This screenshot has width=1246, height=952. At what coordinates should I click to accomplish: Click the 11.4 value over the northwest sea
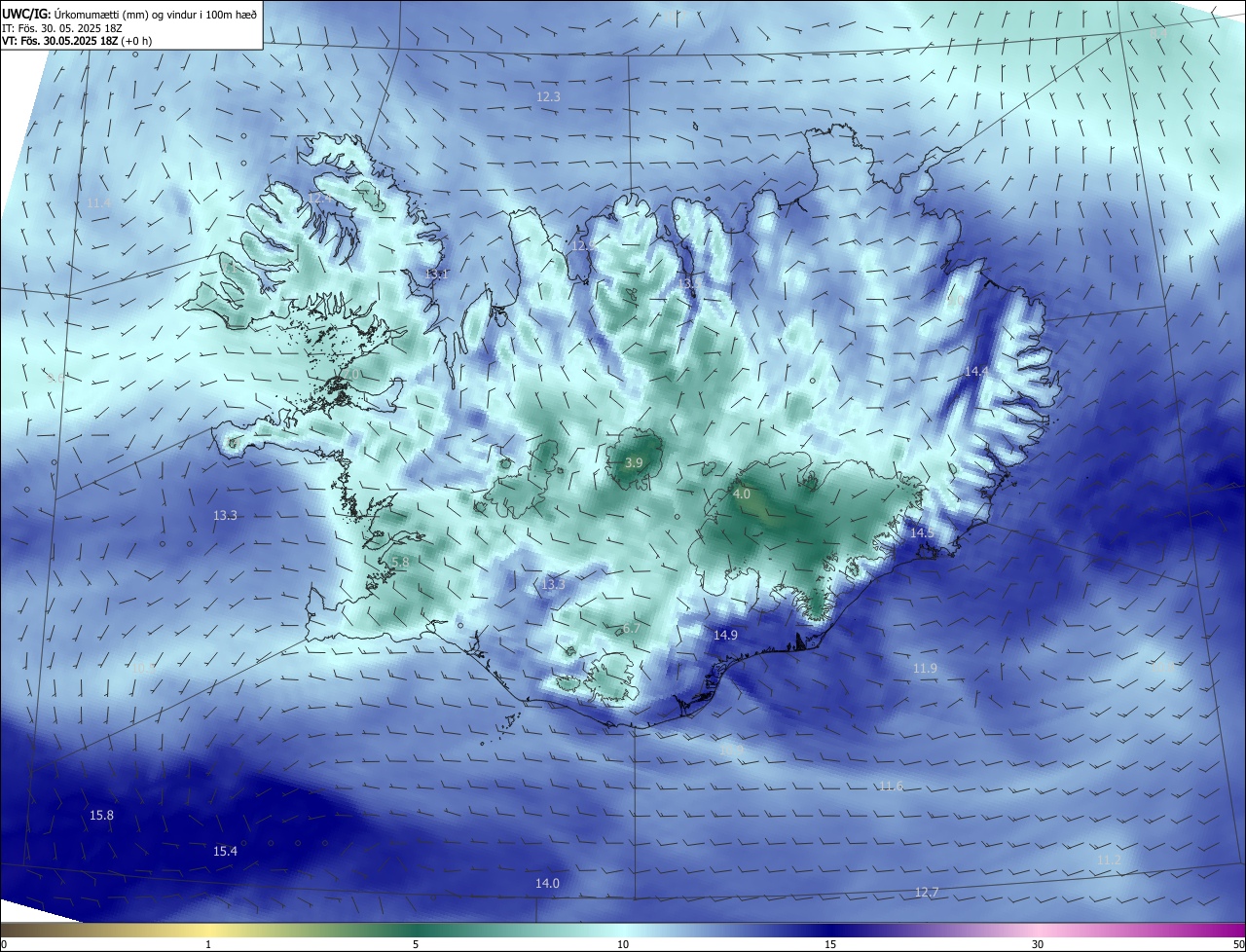tap(98, 203)
